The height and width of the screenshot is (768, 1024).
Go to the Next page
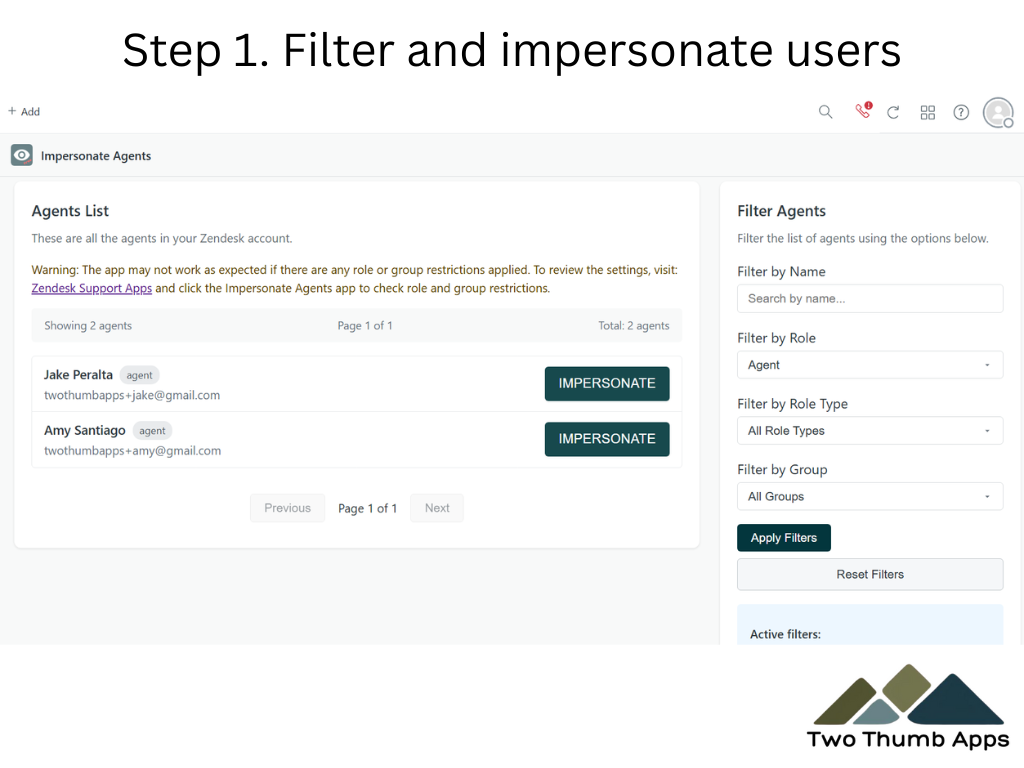click(x=437, y=508)
